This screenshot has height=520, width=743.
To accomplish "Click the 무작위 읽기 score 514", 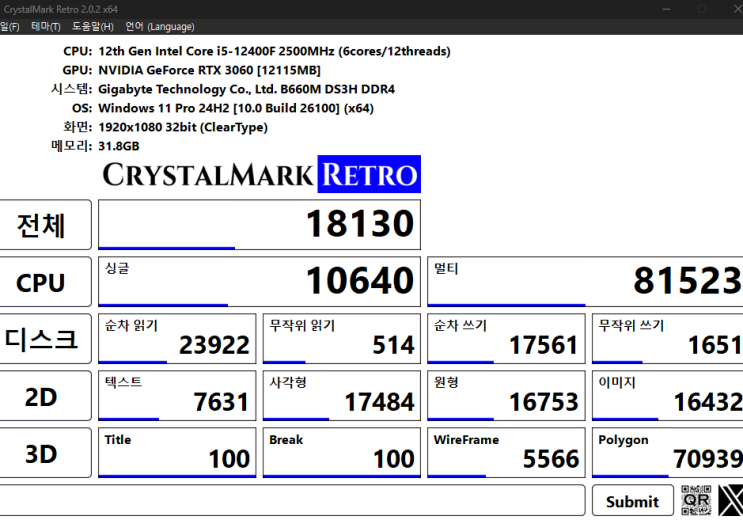I will pos(342,339).
